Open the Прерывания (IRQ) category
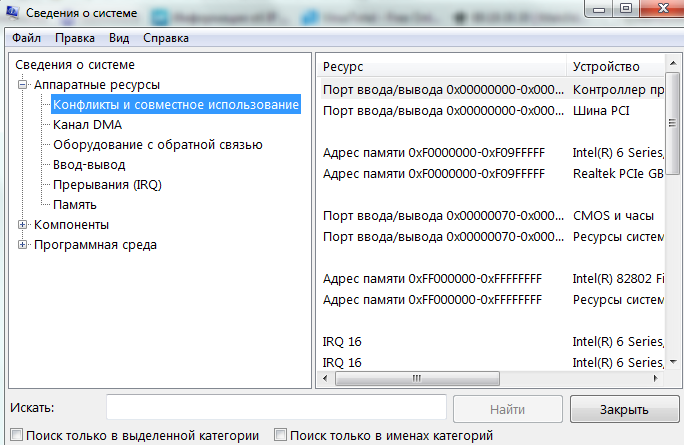Image resolution: width=684 pixels, height=445 pixels. point(107,185)
